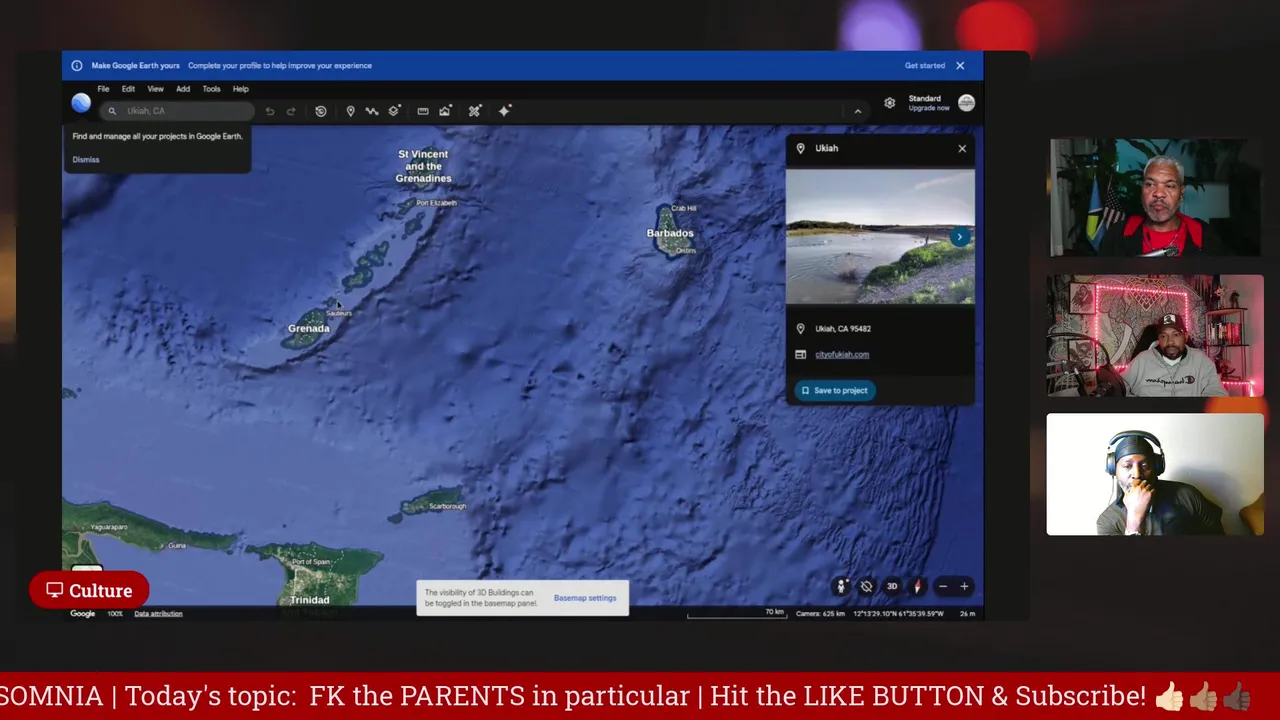Click the 100% zoom level in the status bar
This screenshot has height=720, width=1280.
point(115,614)
